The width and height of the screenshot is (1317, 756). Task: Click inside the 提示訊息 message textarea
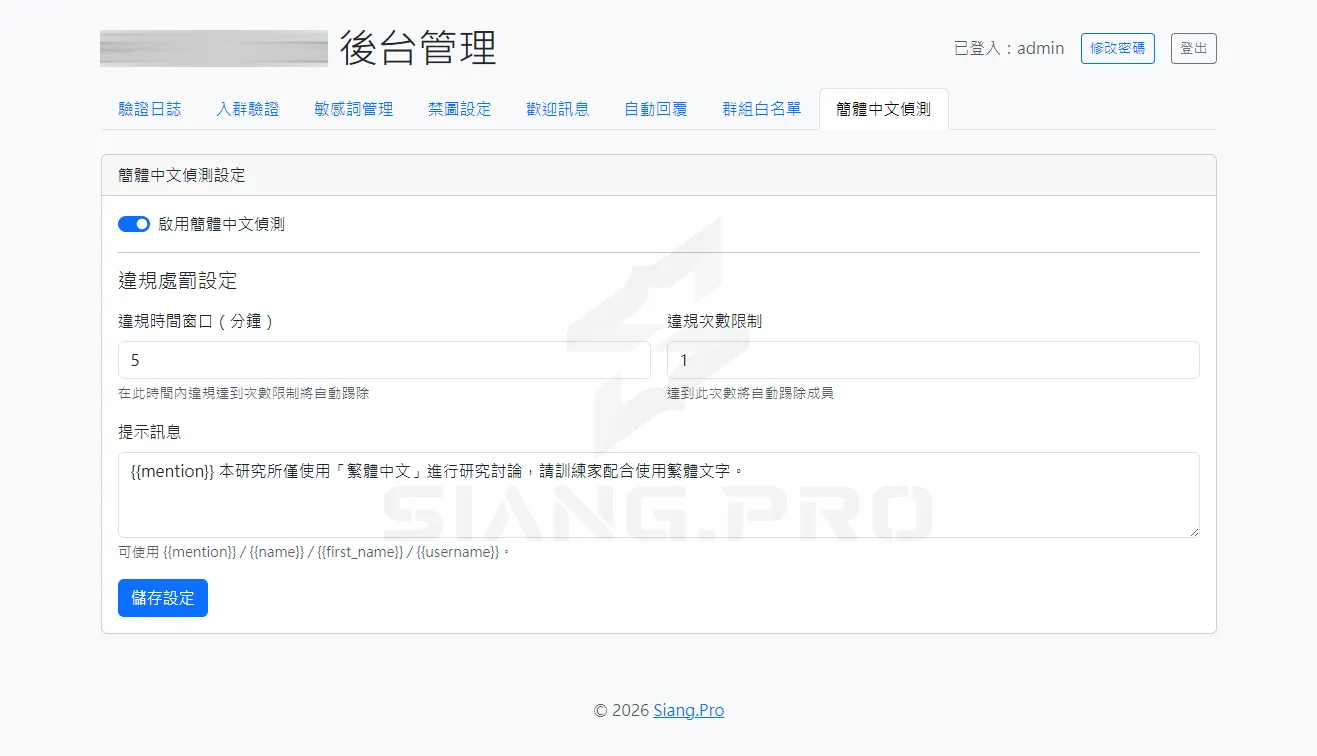tap(658, 494)
